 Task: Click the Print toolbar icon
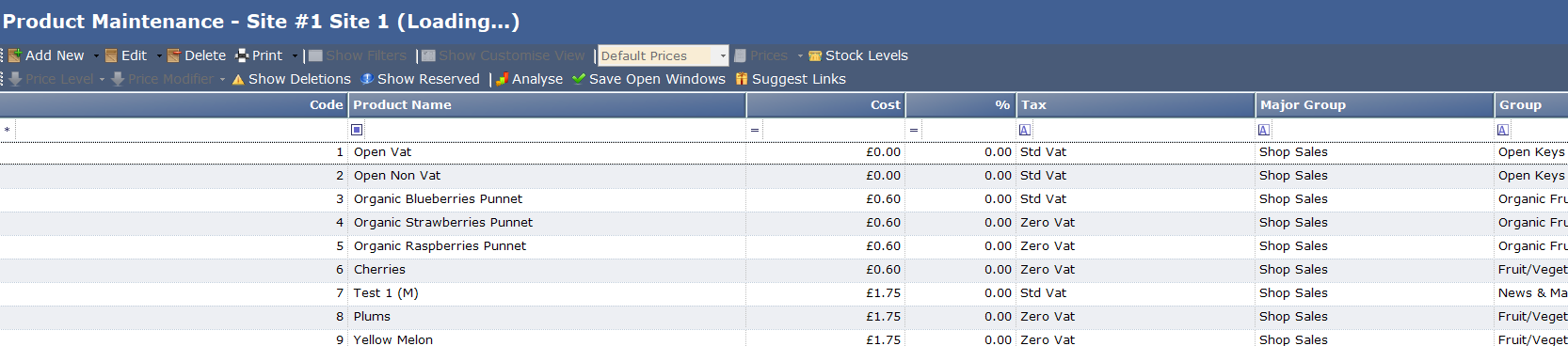(x=242, y=55)
